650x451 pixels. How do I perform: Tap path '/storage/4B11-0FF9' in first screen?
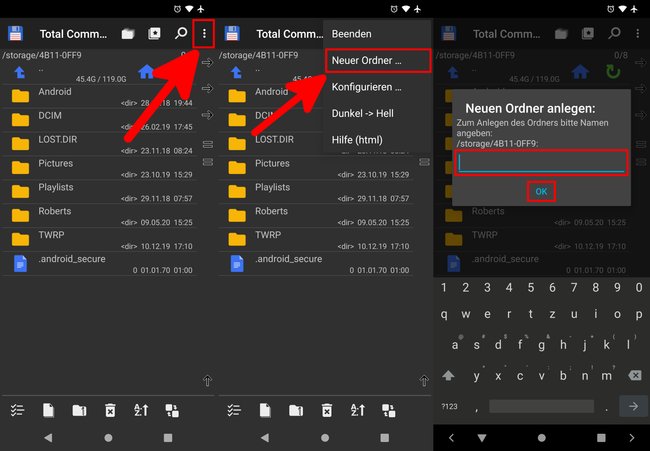pyautogui.click(x=42, y=55)
